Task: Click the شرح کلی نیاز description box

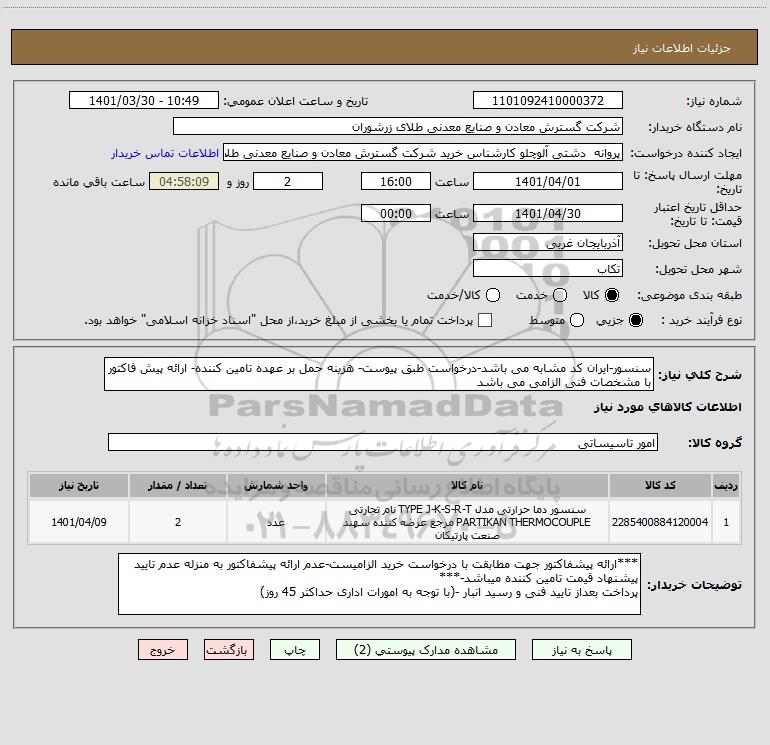Action: pyautogui.click(x=379, y=374)
